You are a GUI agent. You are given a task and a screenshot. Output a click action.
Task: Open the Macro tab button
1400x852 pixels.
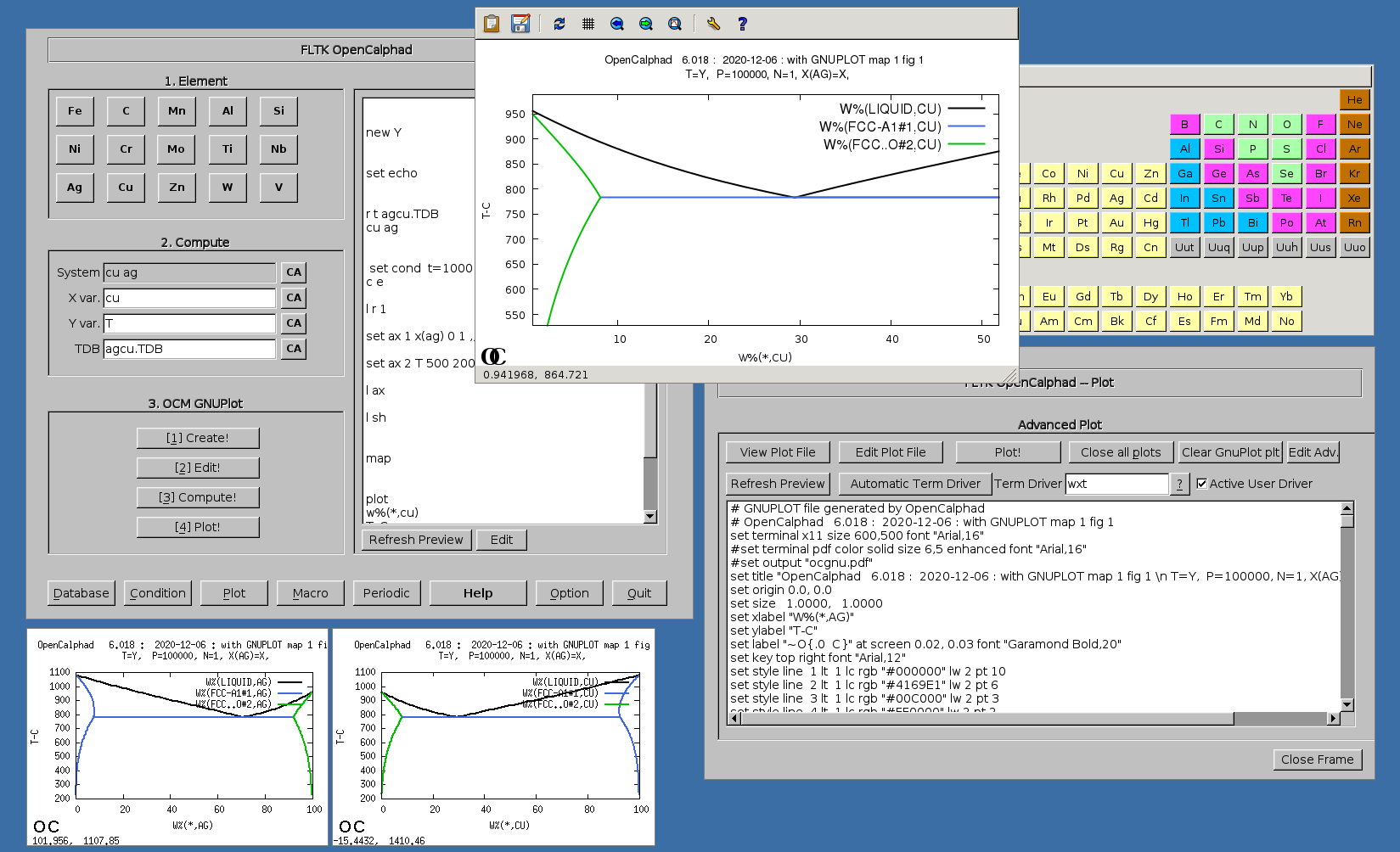[x=311, y=593]
